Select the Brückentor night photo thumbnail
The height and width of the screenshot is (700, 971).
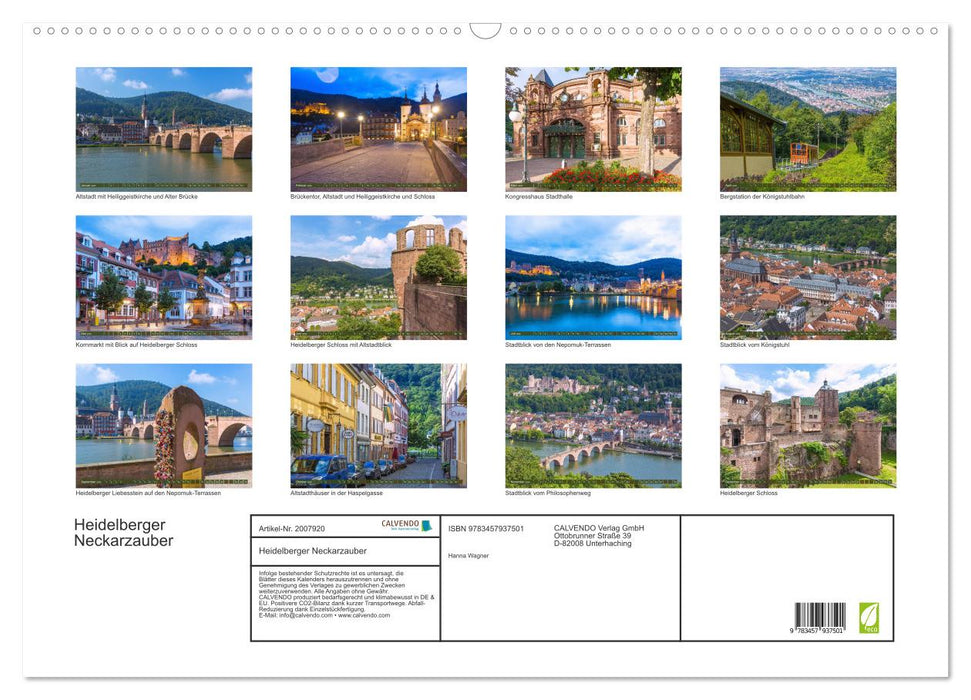[378, 128]
